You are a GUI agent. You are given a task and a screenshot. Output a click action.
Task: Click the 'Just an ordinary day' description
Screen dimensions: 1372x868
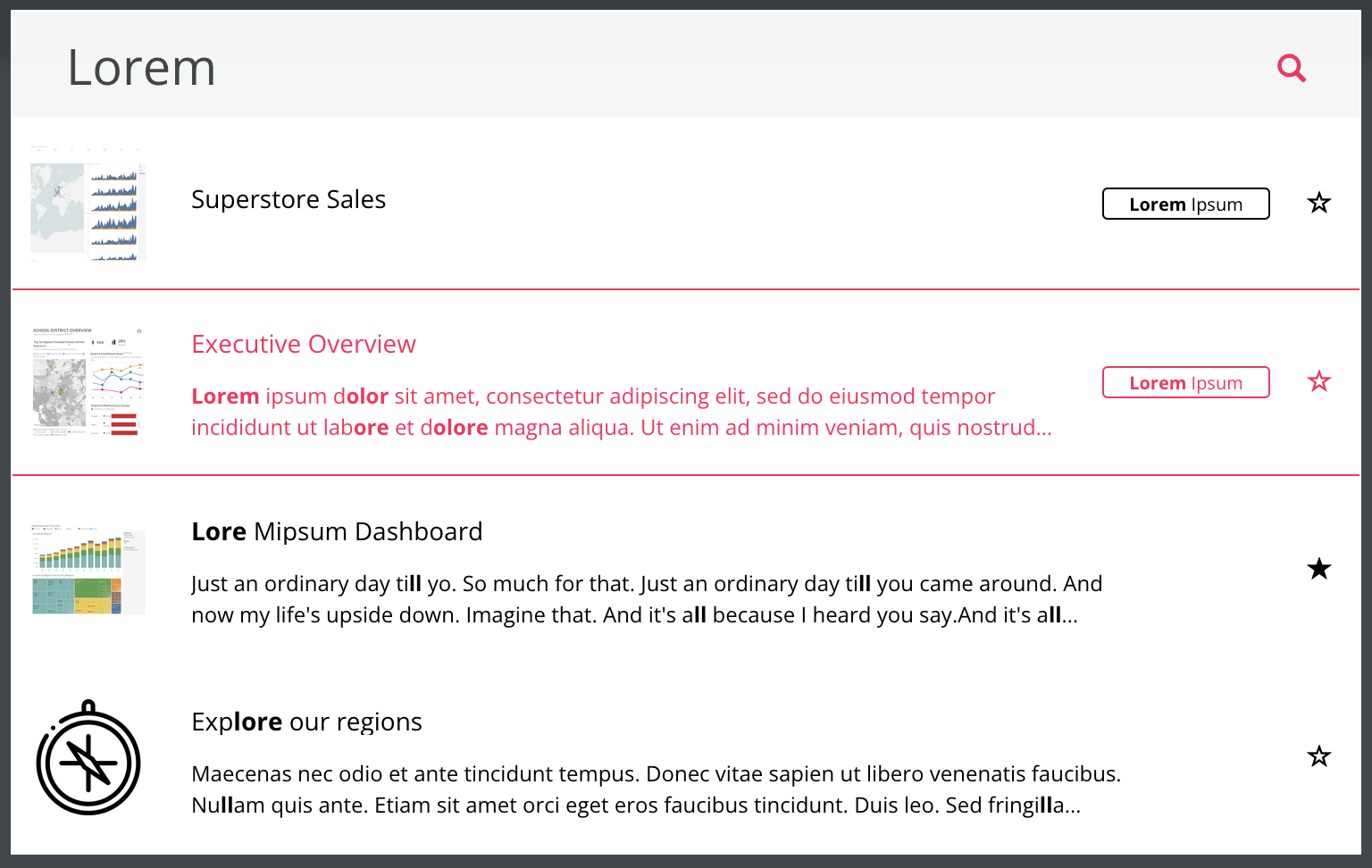(647, 599)
